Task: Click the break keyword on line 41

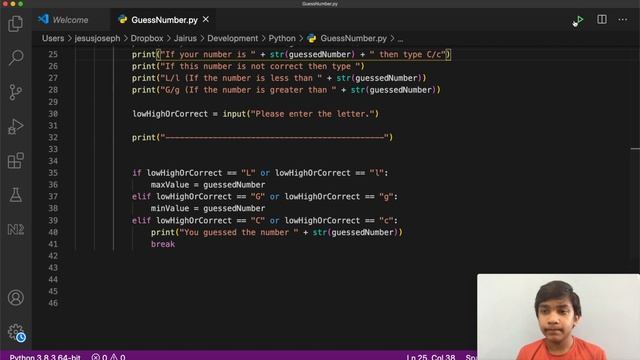Action: coord(163,244)
